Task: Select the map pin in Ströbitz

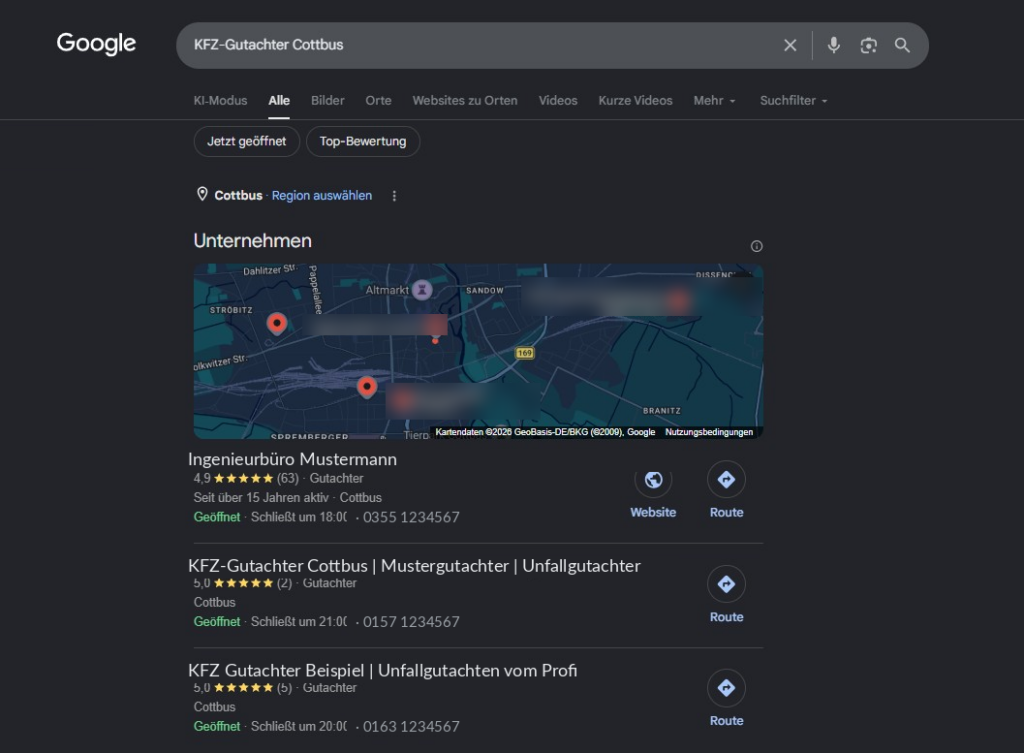Action: pos(277,323)
